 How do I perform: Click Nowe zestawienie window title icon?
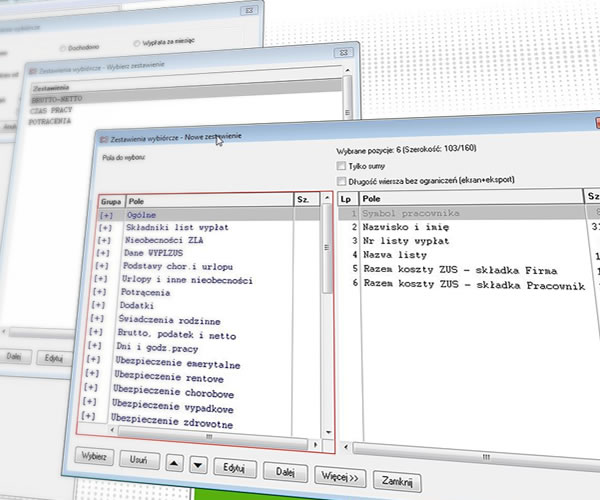(x=104, y=140)
